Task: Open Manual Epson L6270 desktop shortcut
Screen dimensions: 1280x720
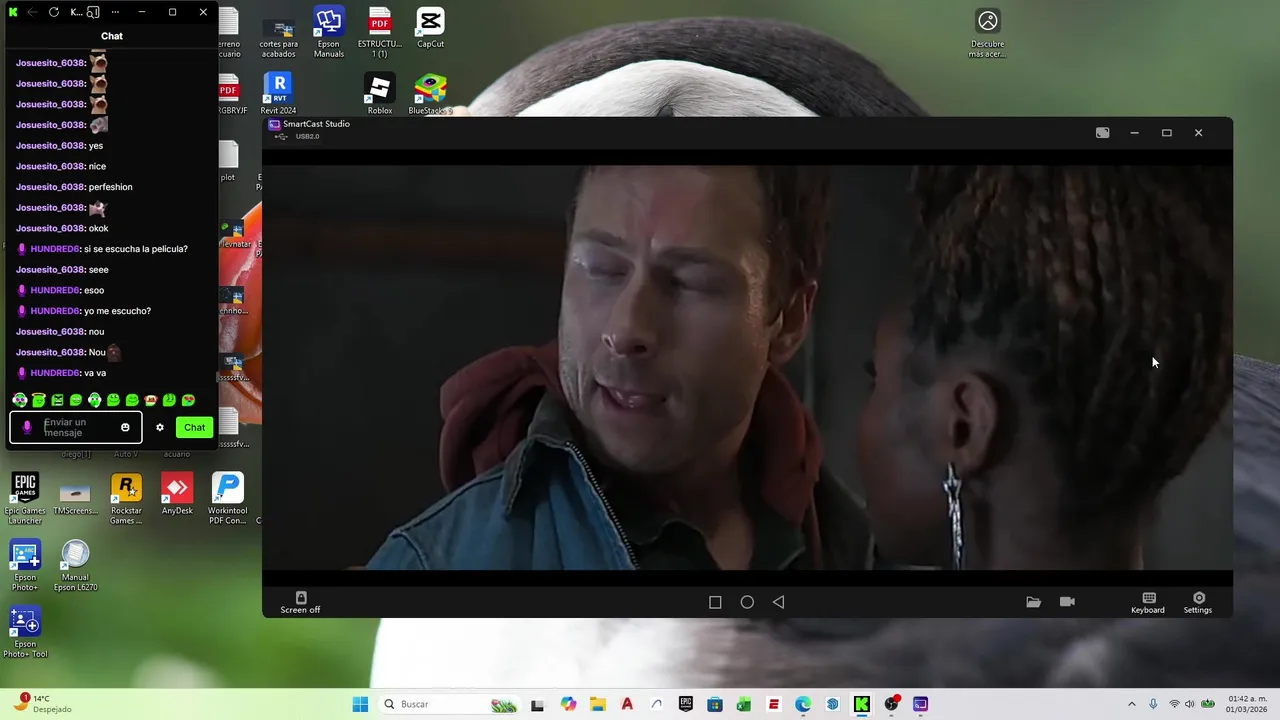Action: click(x=75, y=565)
